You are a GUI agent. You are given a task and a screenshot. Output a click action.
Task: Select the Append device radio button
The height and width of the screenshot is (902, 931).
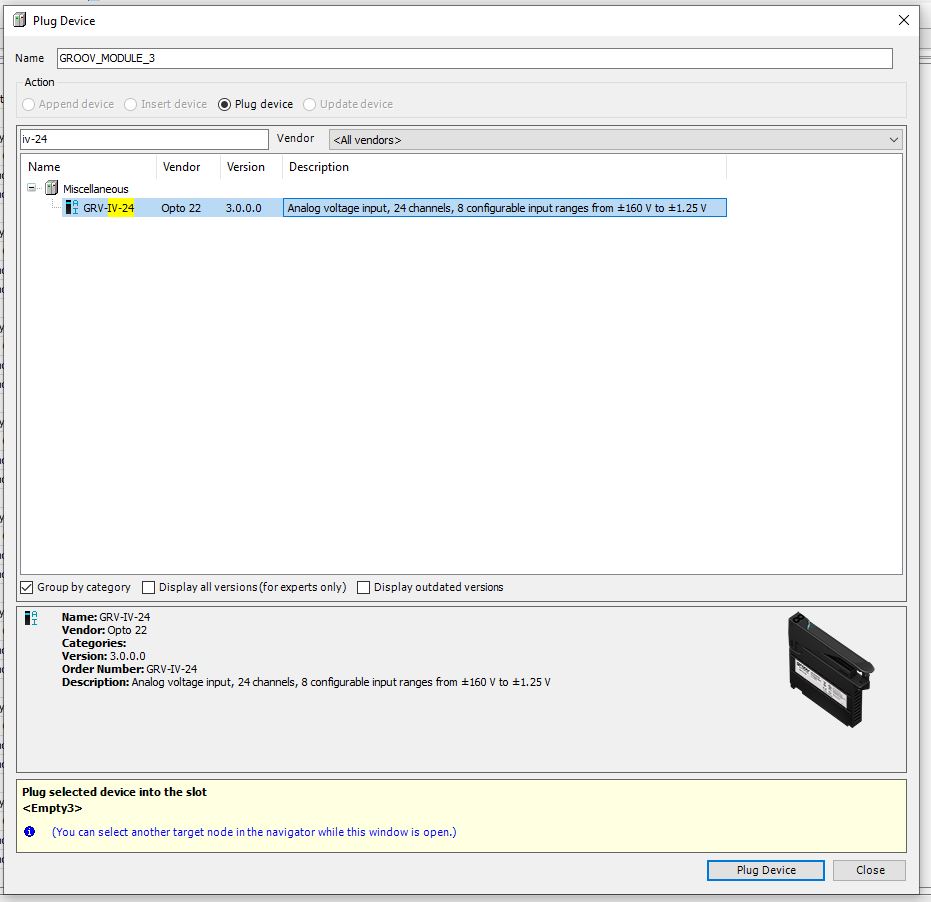[x=28, y=105]
